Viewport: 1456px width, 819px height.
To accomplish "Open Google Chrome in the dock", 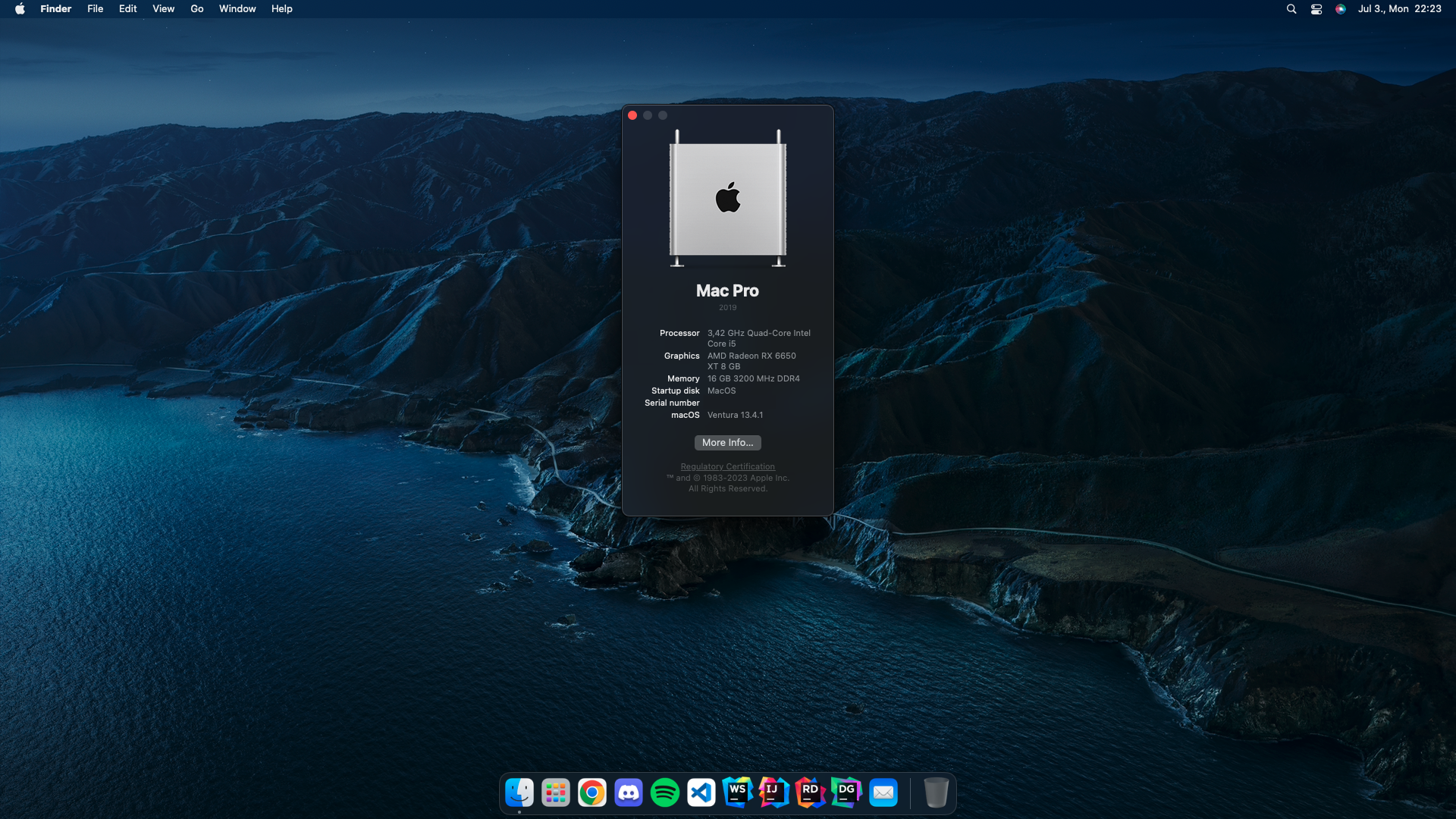I will pos(592,792).
